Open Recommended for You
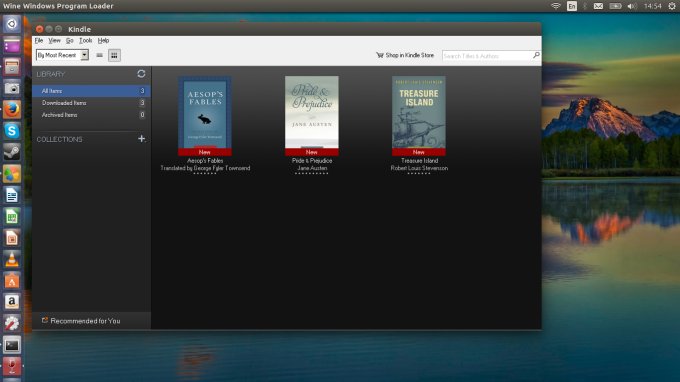Image resolution: width=680 pixels, height=382 pixels. pyautogui.click(x=82, y=321)
